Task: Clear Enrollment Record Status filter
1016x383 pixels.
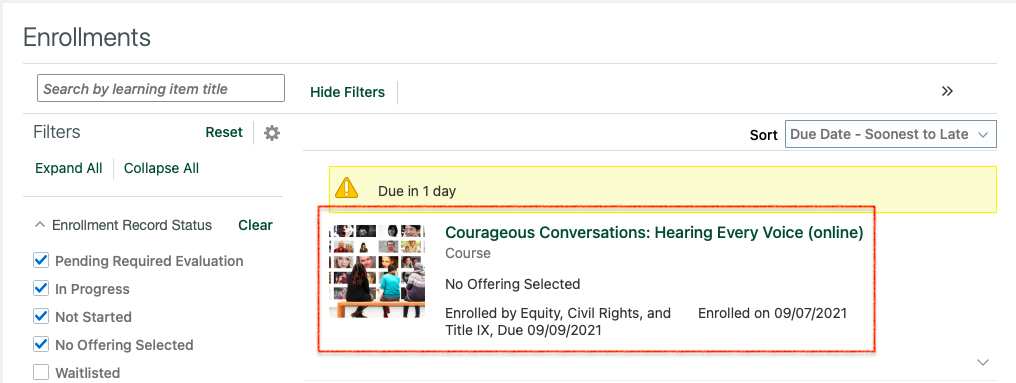Action: [255, 225]
